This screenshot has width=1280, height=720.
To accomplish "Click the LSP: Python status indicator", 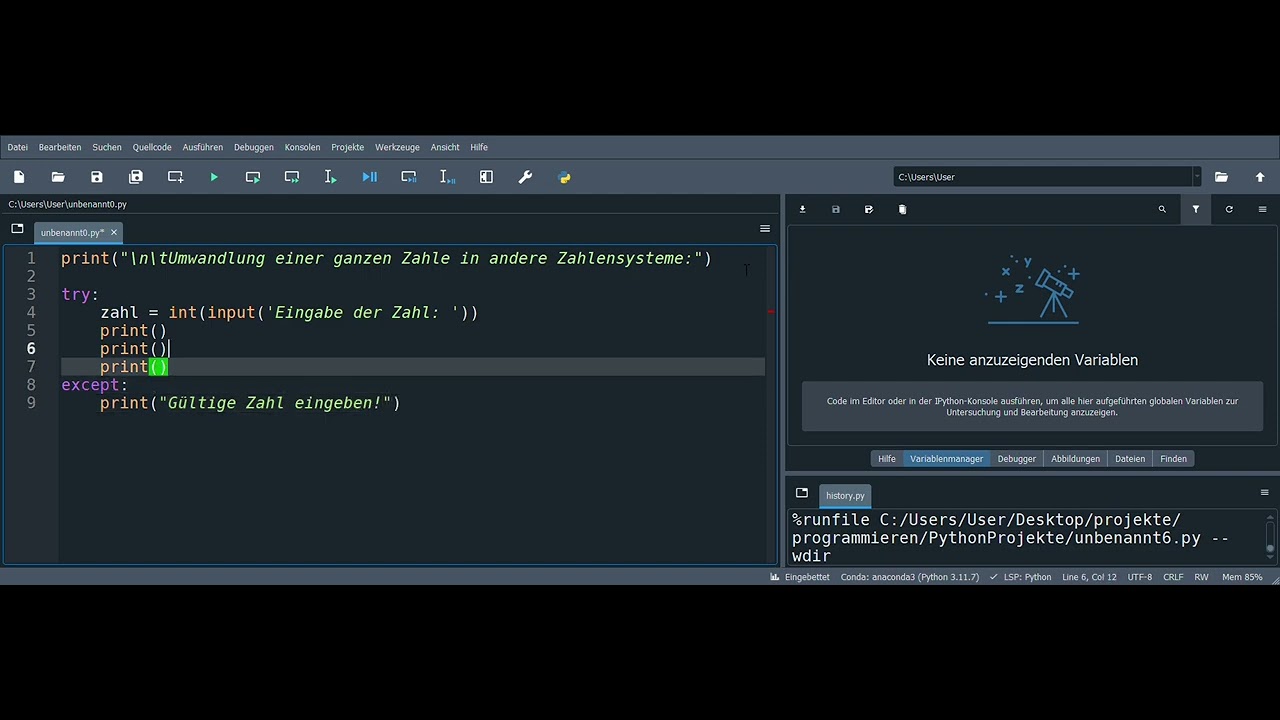I will 1020,577.
